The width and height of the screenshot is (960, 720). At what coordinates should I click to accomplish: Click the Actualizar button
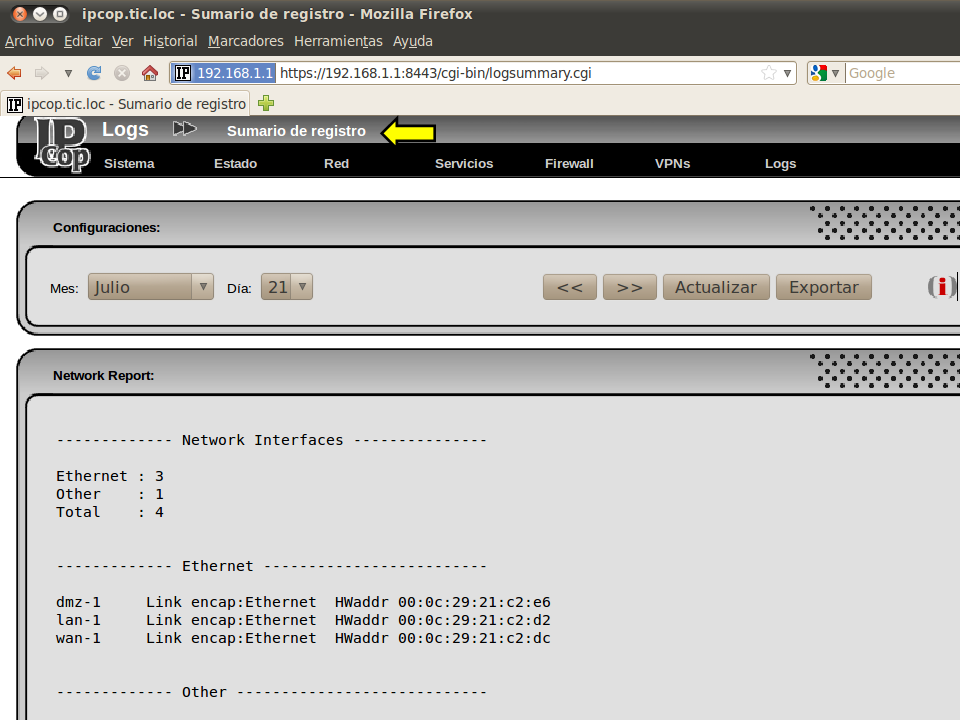pyautogui.click(x=716, y=287)
